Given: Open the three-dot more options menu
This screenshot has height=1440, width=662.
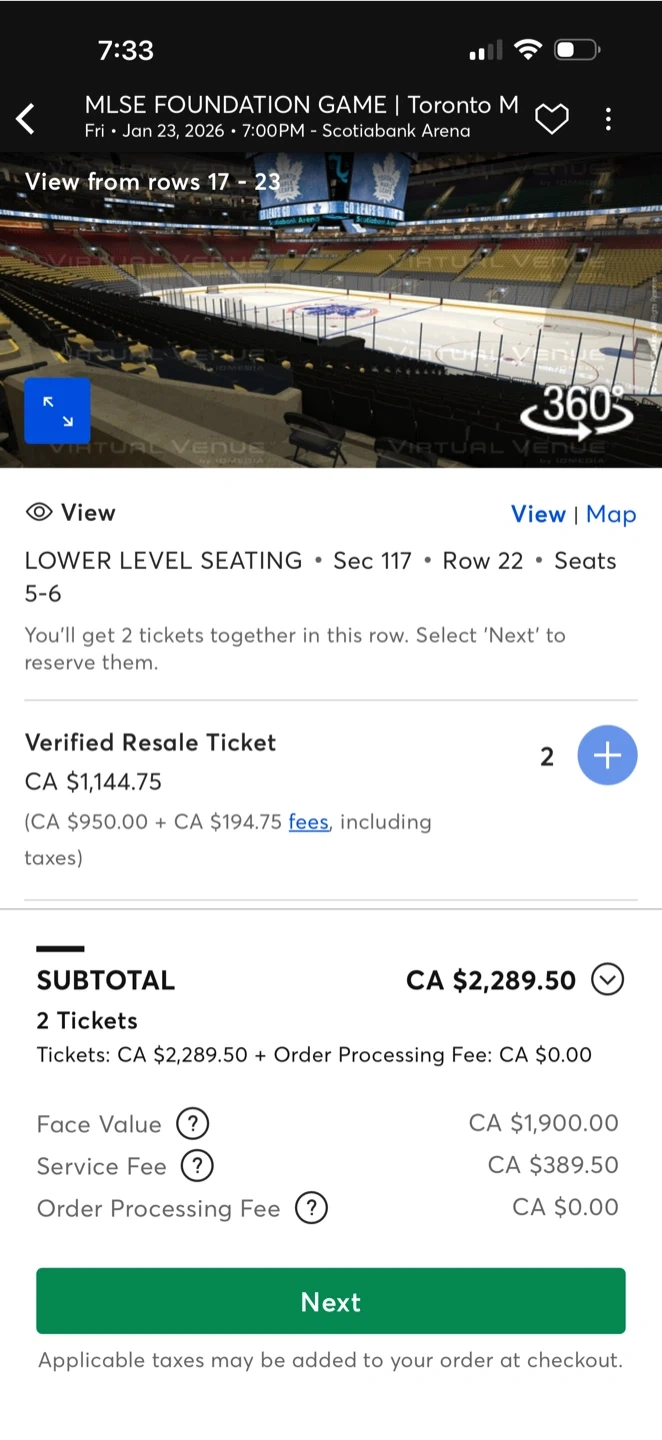Looking at the screenshot, I should point(608,119).
